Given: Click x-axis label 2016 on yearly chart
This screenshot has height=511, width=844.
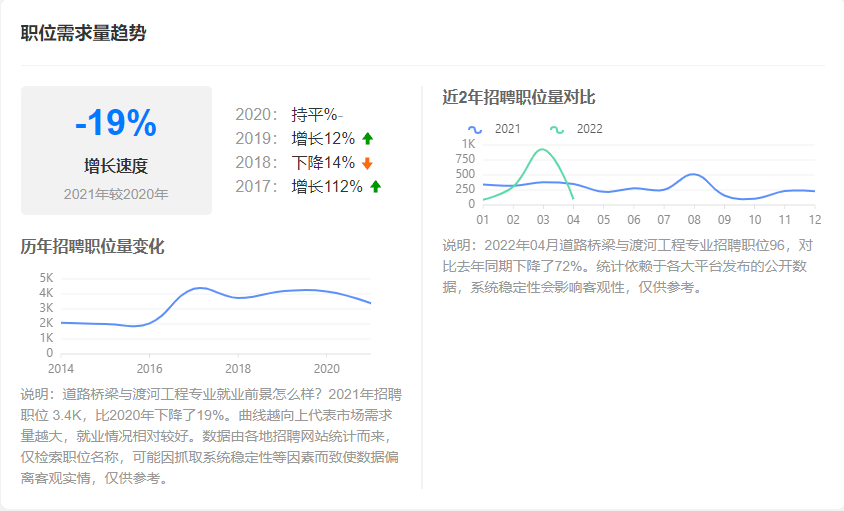Looking at the screenshot, I should pos(150,369).
